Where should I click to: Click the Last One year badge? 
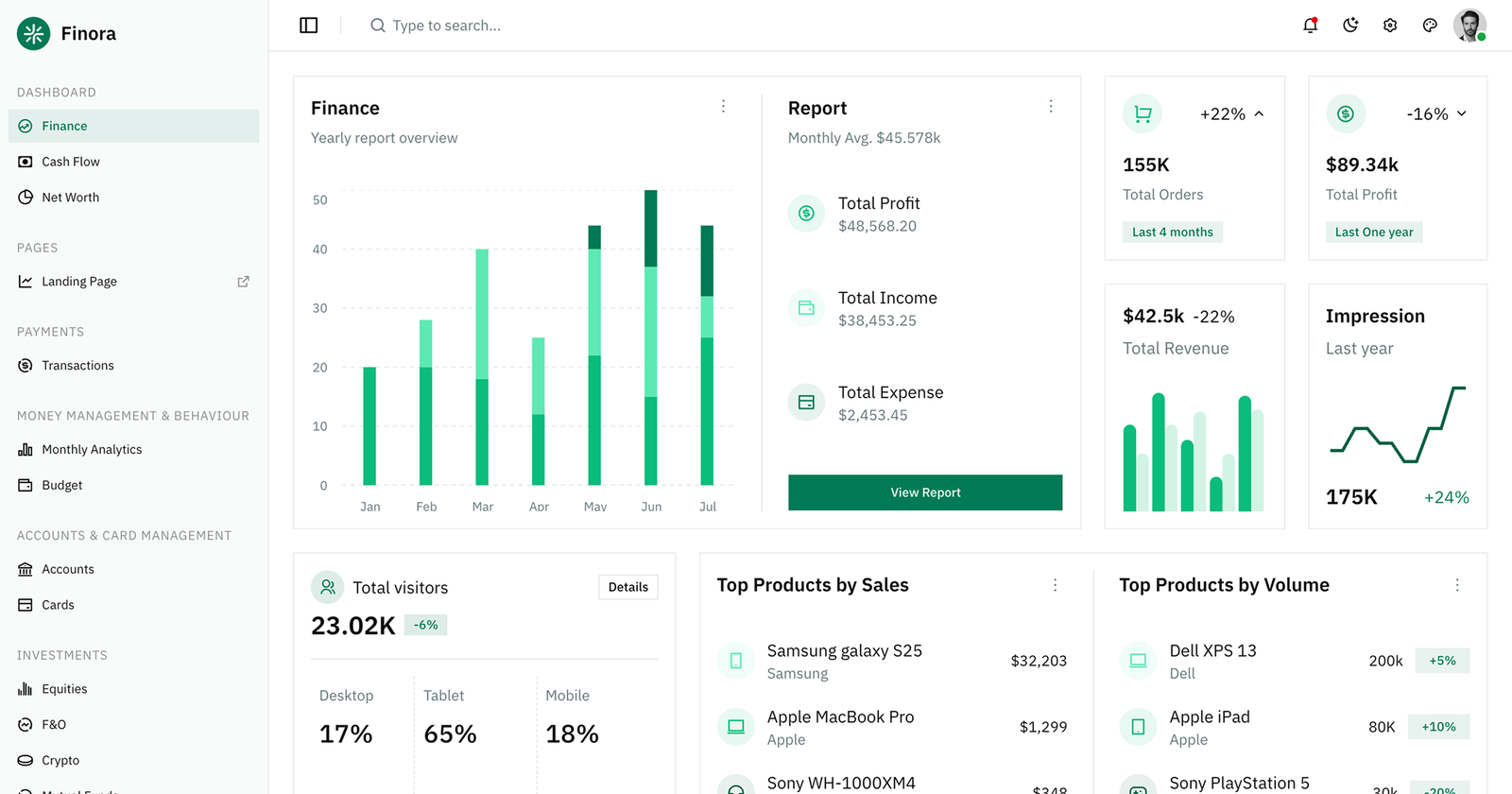coord(1374,233)
